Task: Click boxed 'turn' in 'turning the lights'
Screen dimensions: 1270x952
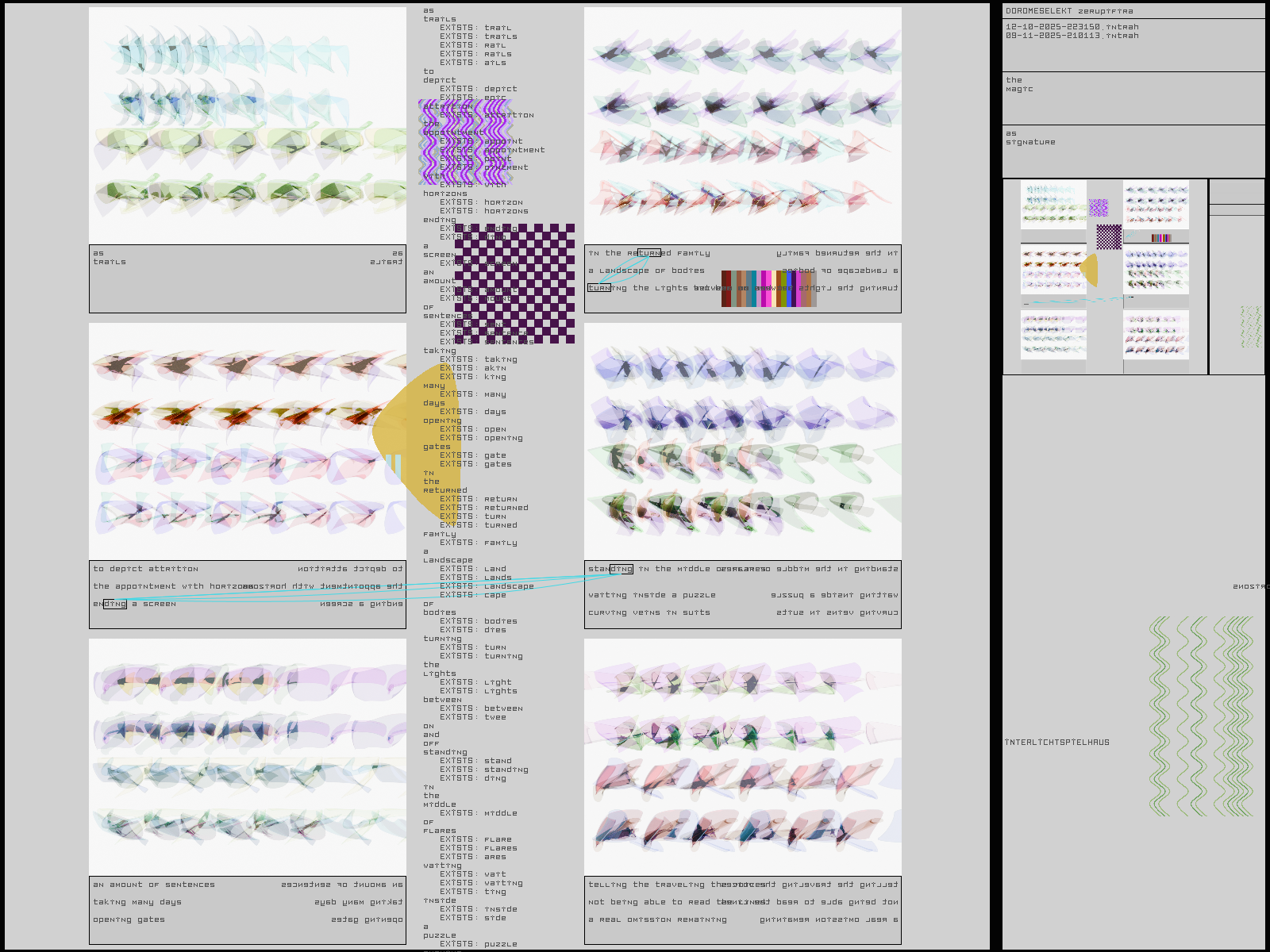Action: pos(599,288)
